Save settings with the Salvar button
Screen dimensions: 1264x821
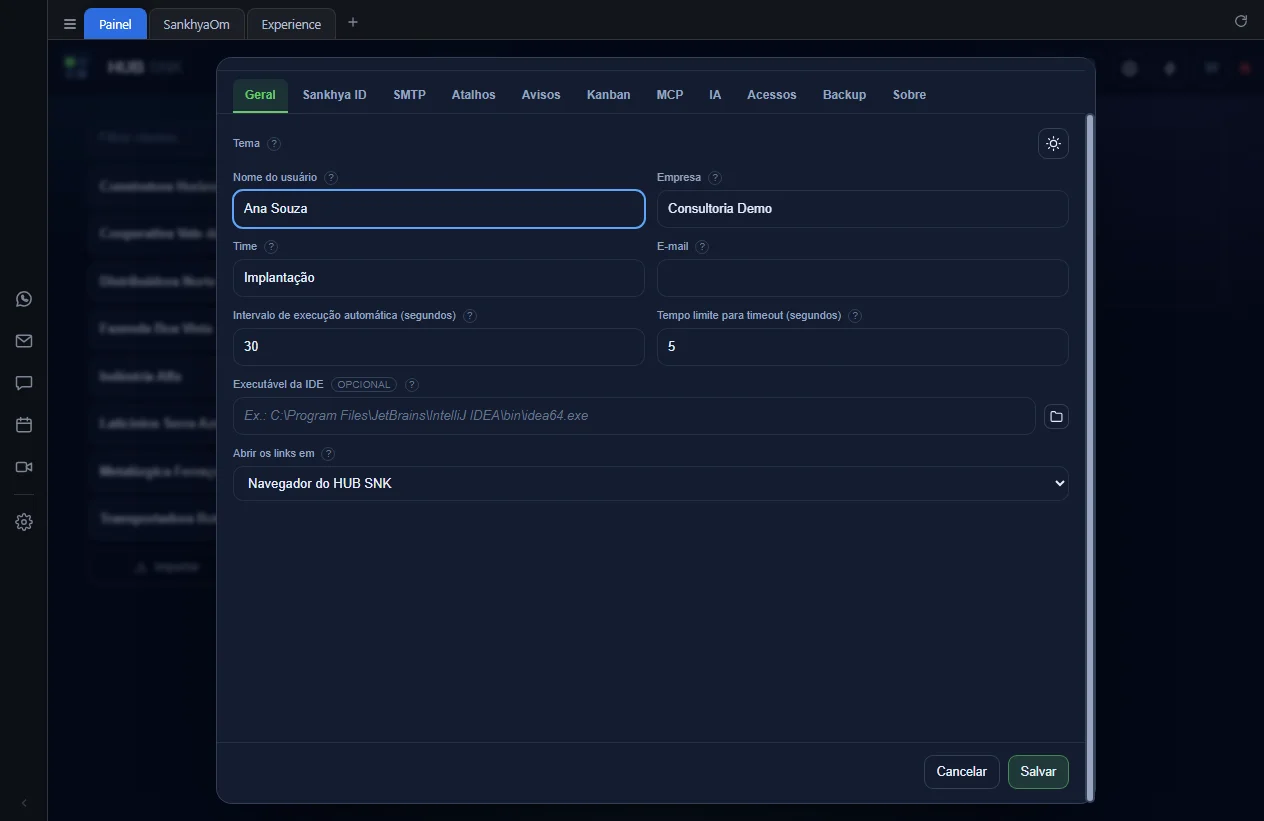point(1039,772)
